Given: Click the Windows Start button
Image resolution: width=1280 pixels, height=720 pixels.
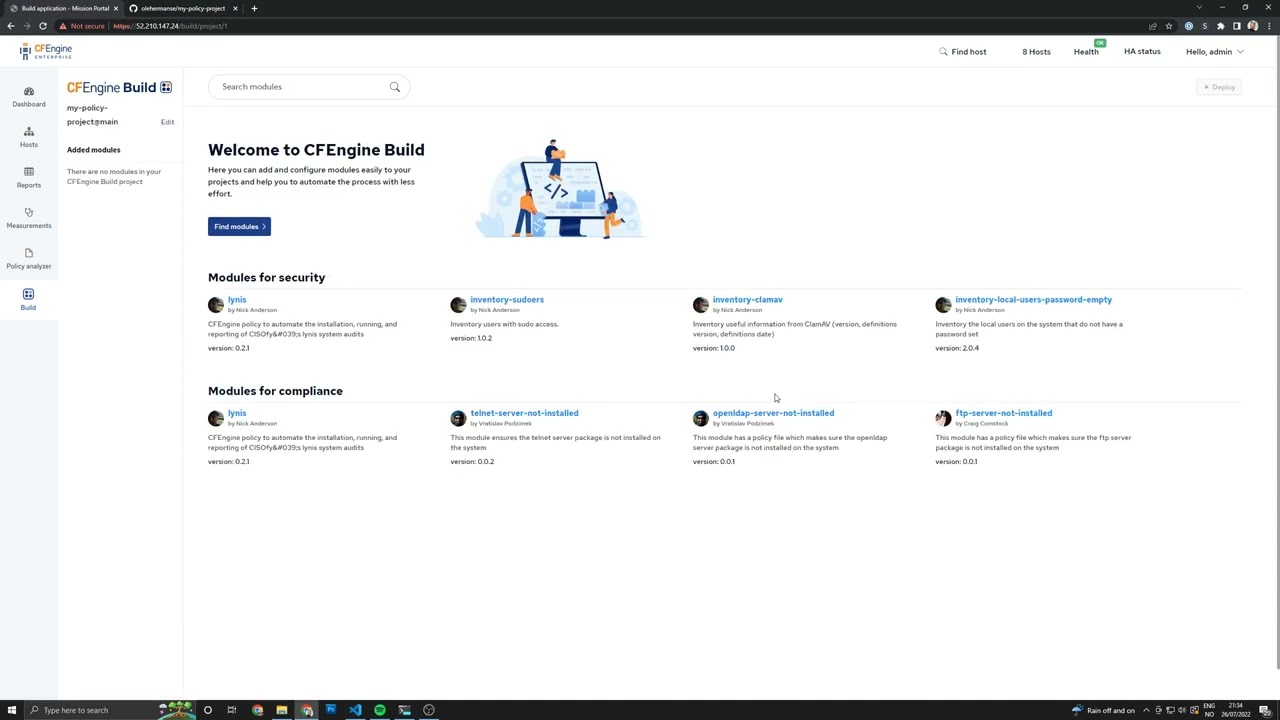Looking at the screenshot, I should pyautogui.click(x=12, y=710).
